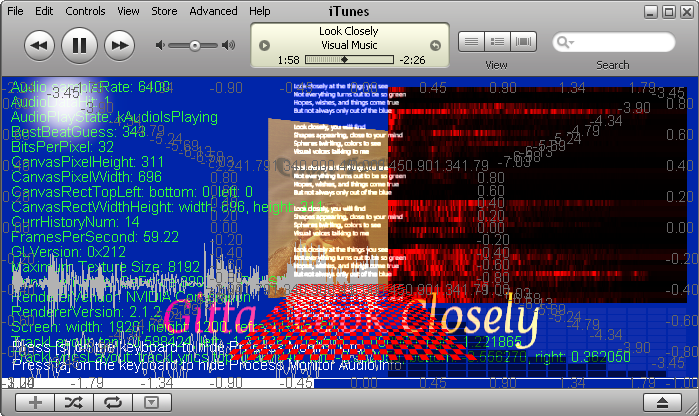Click the 'Visual Music' artist text
The image size is (699, 416).
pos(349,45)
